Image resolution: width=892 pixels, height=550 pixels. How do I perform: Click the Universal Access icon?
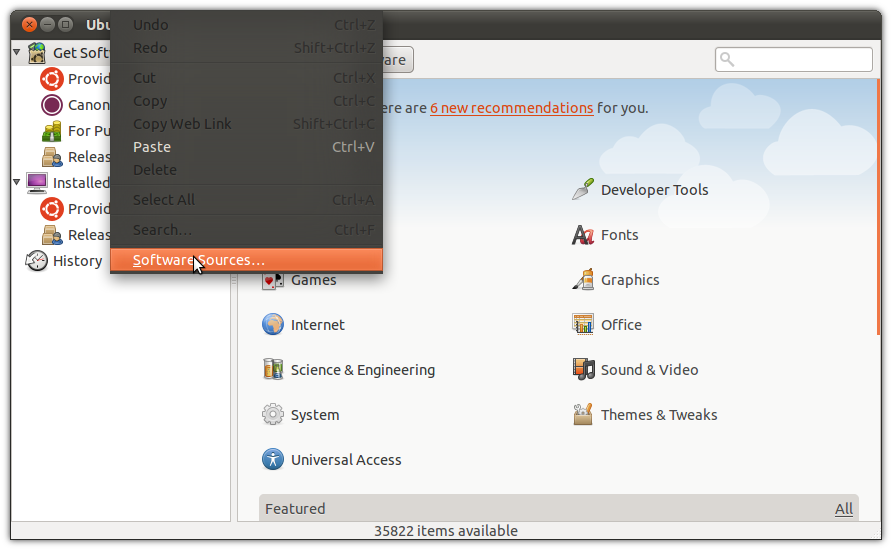coord(272,459)
